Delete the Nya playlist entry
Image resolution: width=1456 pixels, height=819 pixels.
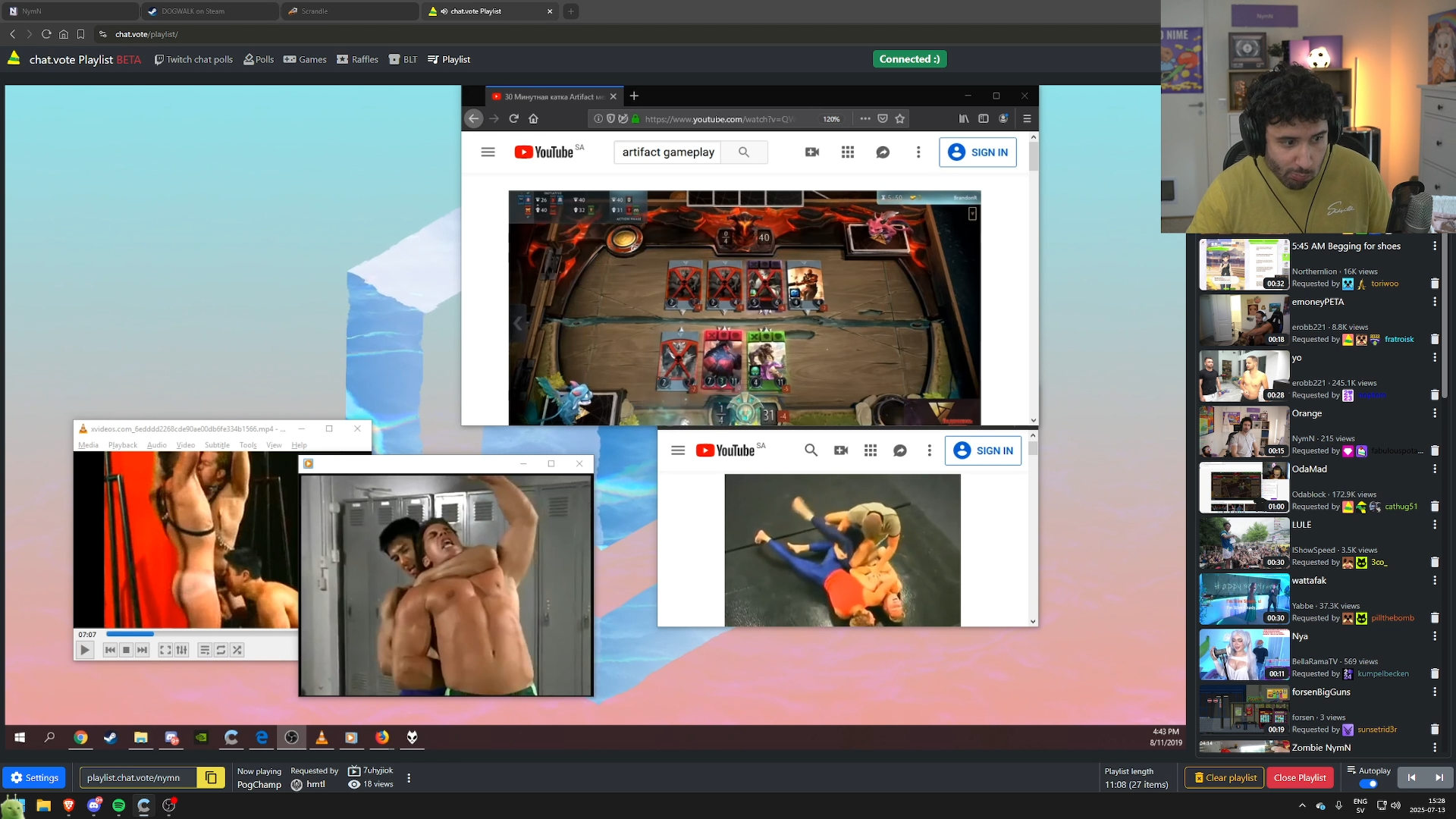[1435, 674]
